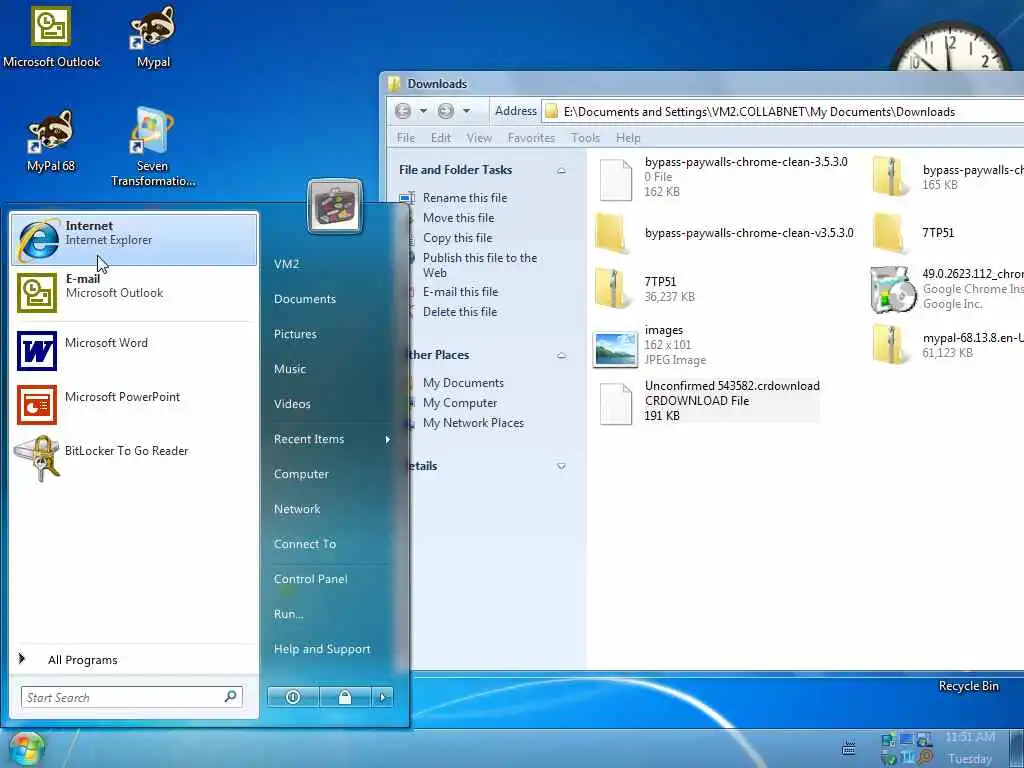Click Delete this file task link
This screenshot has width=1024, height=768.
tap(460, 312)
